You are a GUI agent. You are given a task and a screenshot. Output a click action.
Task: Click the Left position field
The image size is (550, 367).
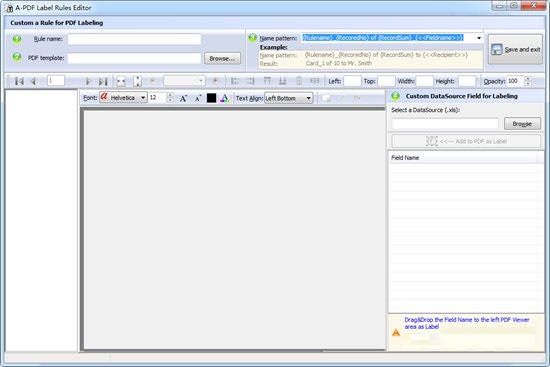[x=352, y=81]
